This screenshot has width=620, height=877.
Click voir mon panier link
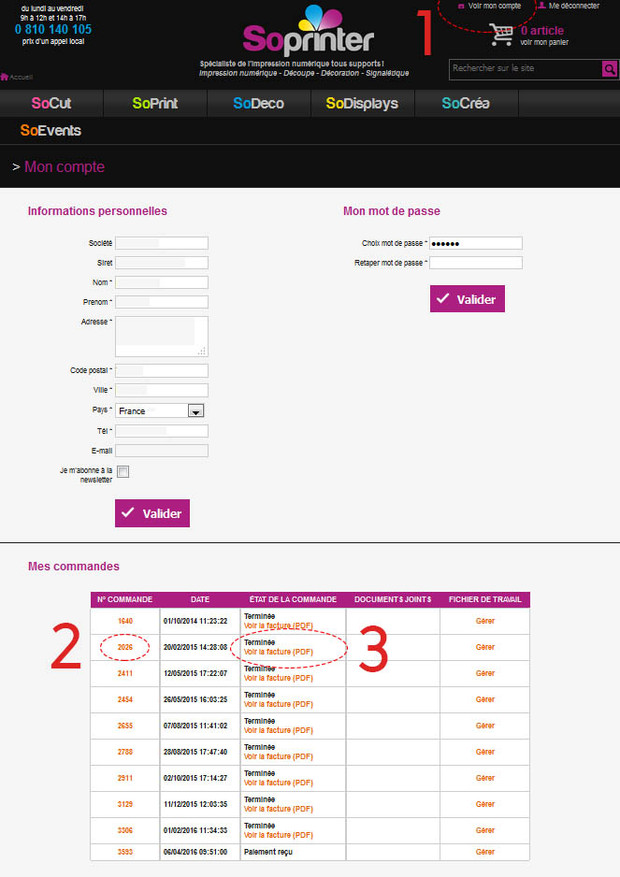point(544,42)
